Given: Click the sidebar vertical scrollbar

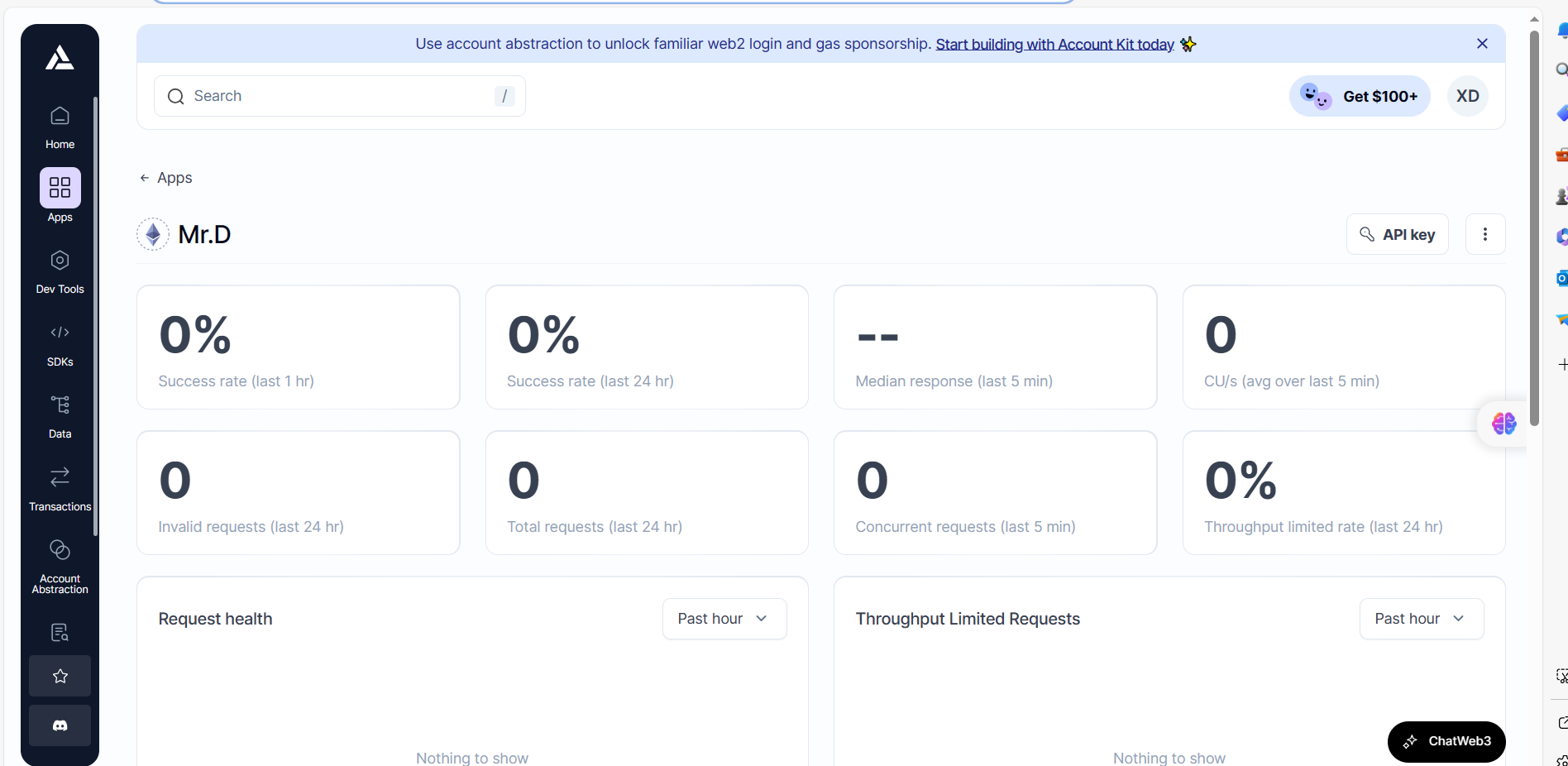Looking at the screenshot, I should tap(95, 316).
